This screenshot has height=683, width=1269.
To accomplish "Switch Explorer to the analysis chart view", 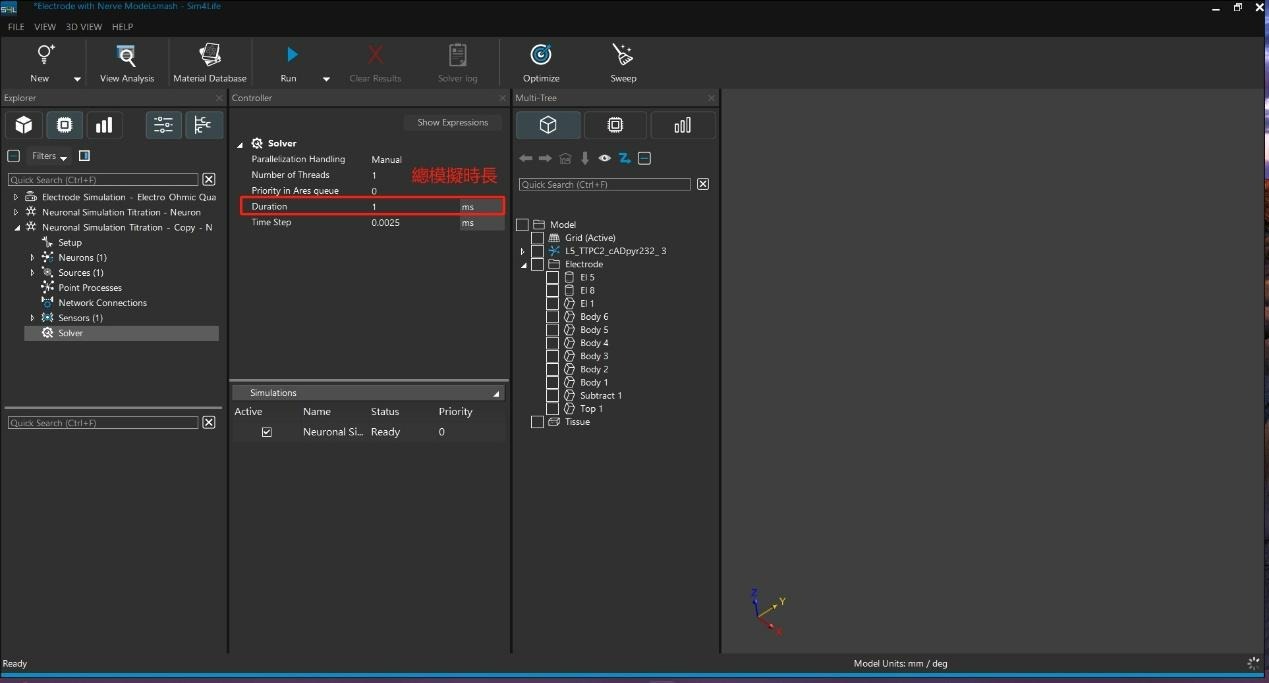I will click(104, 125).
